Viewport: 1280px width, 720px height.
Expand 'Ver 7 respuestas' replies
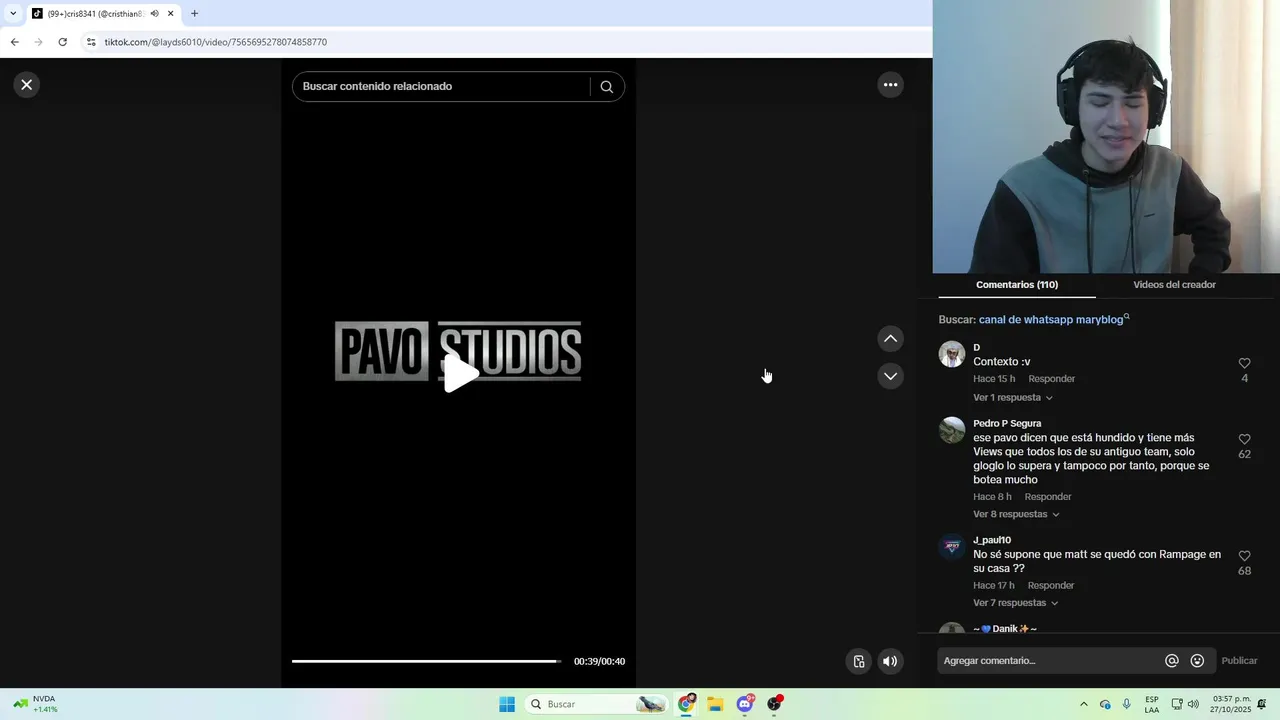tap(1015, 603)
